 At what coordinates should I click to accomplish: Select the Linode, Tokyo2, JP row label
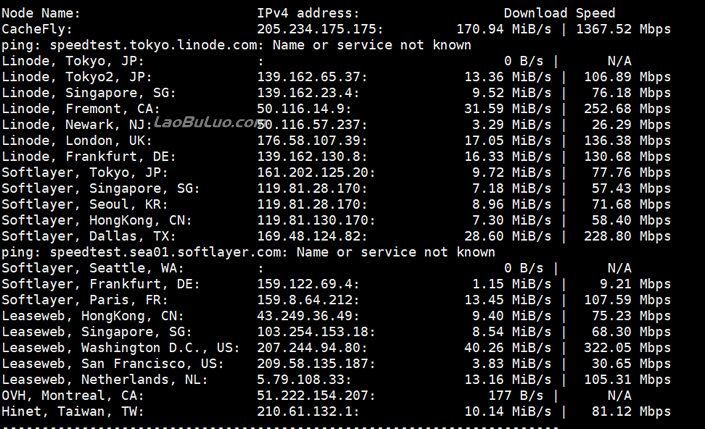(76, 77)
